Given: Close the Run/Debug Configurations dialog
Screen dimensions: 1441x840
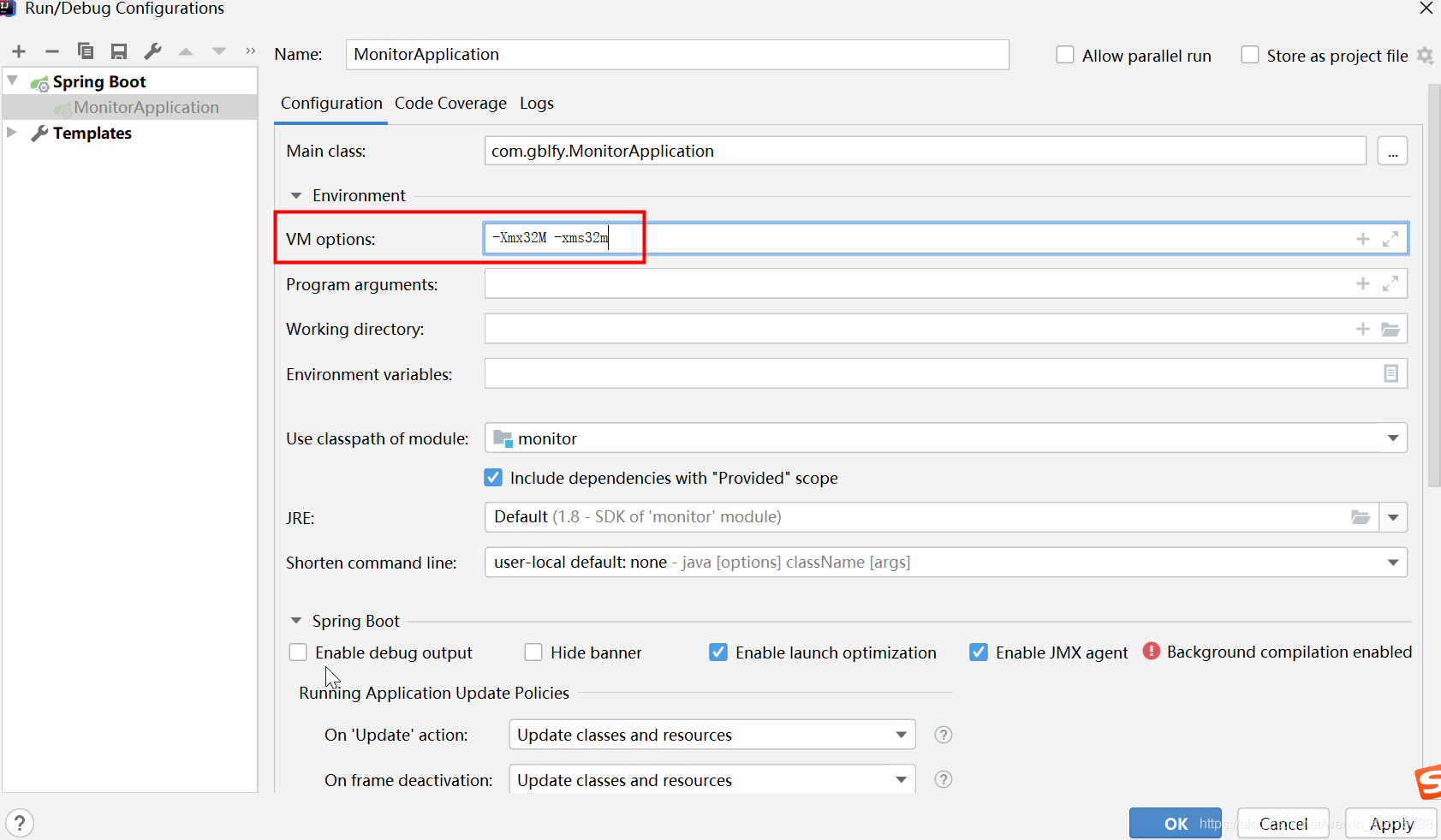Looking at the screenshot, I should [x=1426, y=9].
